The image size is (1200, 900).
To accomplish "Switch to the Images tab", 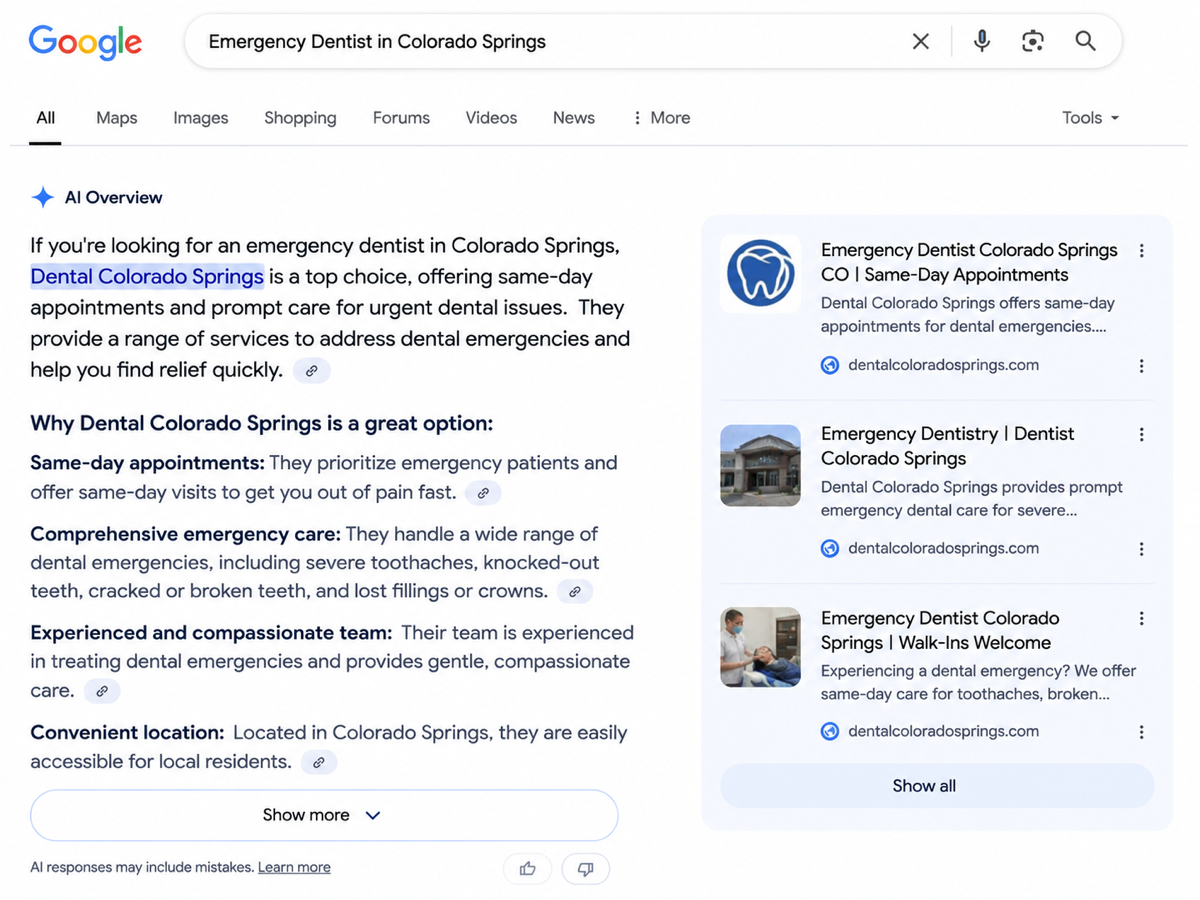I will (x=201, y=118).
